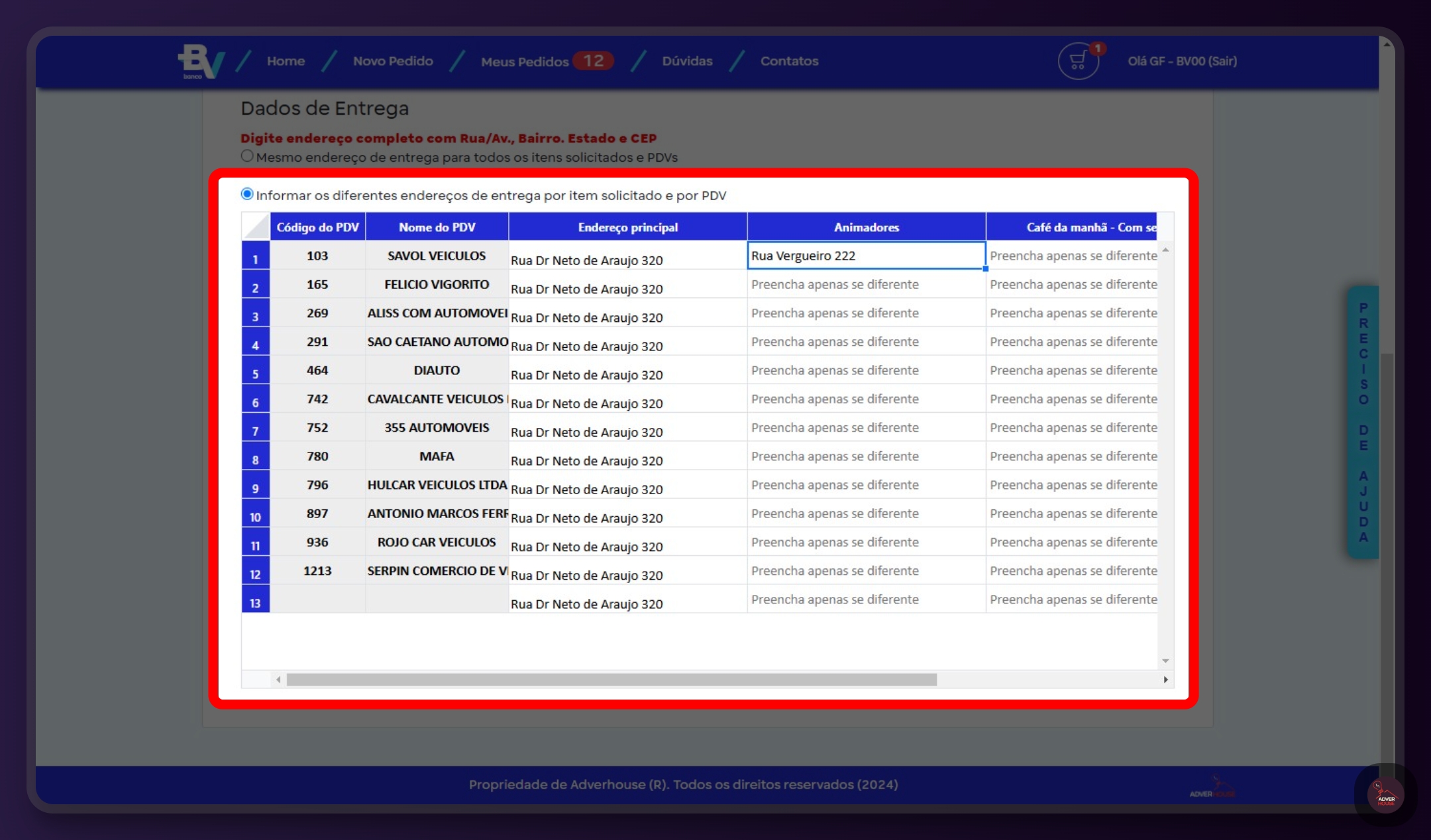
Task: Open Dúvidas menu
Action: pyautogui.click(x=687, y=61)
